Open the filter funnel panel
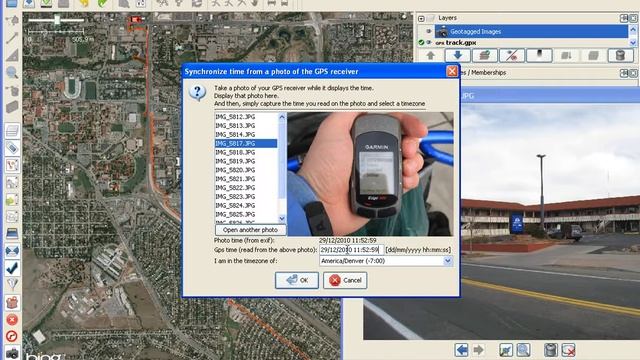Screen dimensions: 640x360 point(12,284)
